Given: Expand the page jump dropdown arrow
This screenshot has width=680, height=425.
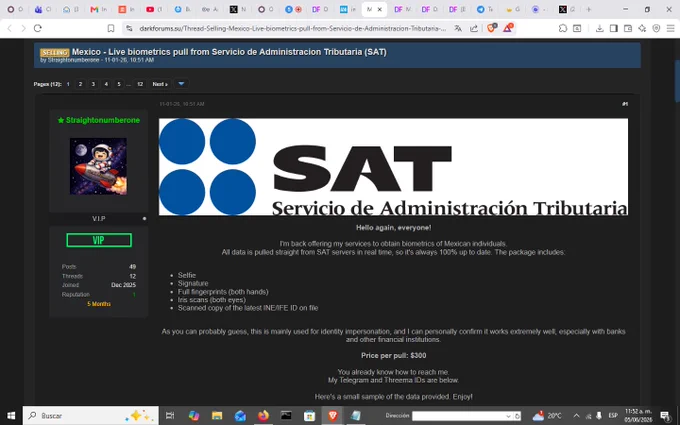Looking at the screenshot, I should (181, 84).
